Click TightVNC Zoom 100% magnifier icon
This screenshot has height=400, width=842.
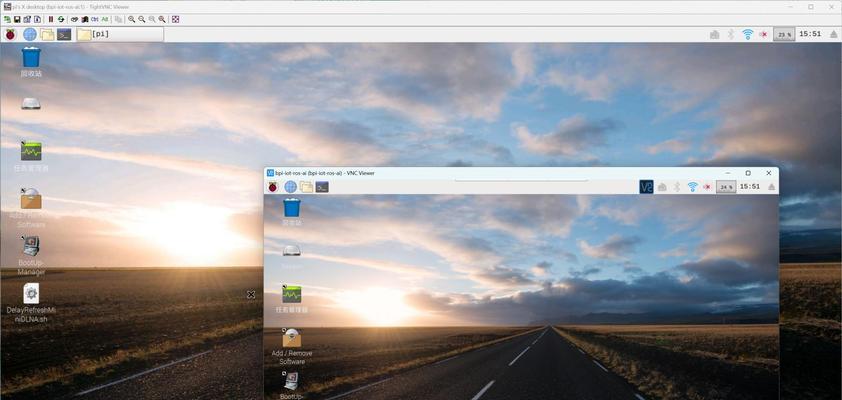click(x=152, y=19)
